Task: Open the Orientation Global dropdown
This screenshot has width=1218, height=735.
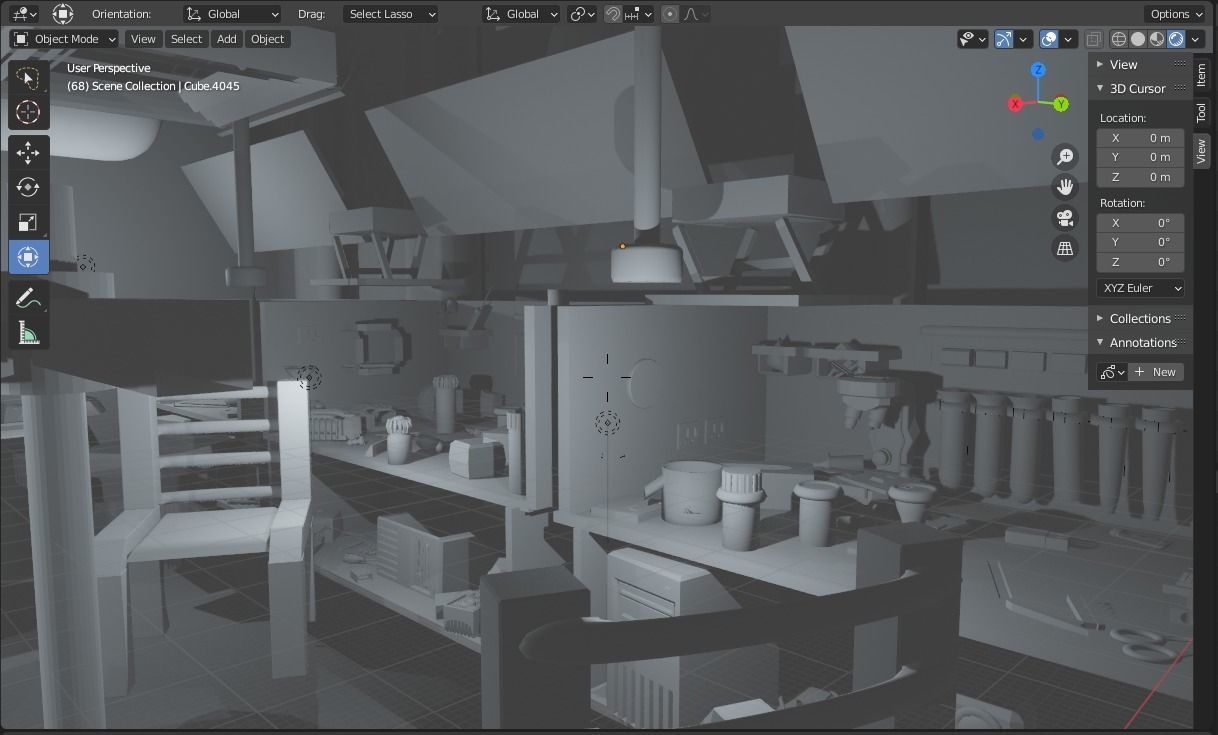Action: pyautogui.click(x=232, y=14)
